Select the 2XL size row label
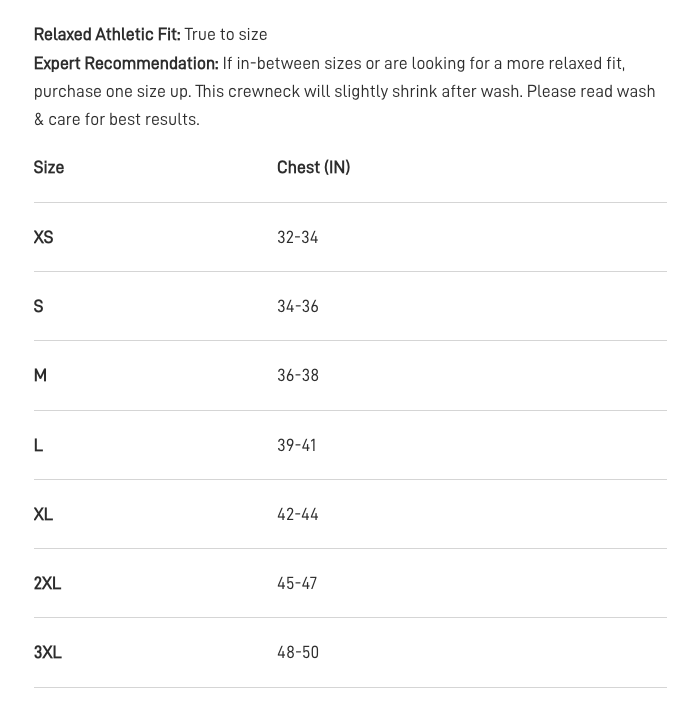Viewport: 699px width, 712px height. [x=47, y=583]
